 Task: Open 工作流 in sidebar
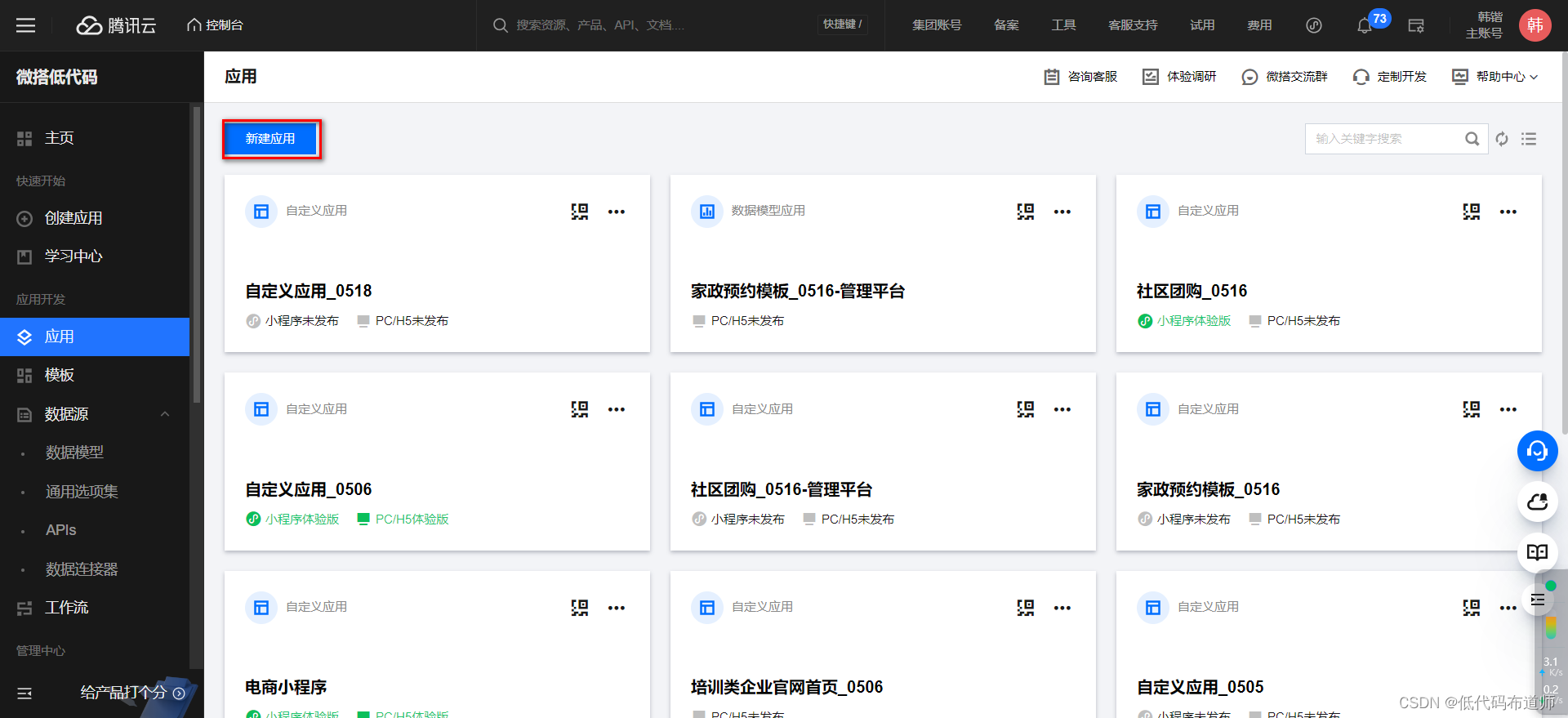click(x=95, y=608)
